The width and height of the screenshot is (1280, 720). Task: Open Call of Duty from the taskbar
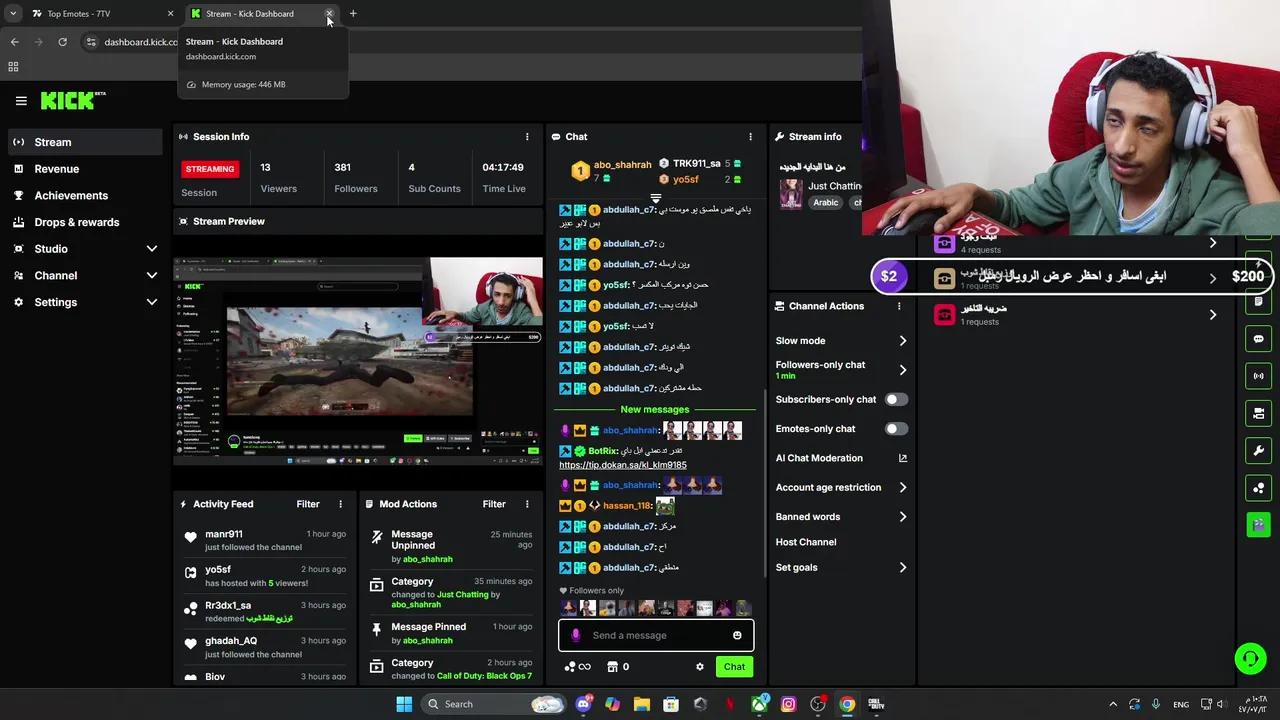click(x=876, y=704)
